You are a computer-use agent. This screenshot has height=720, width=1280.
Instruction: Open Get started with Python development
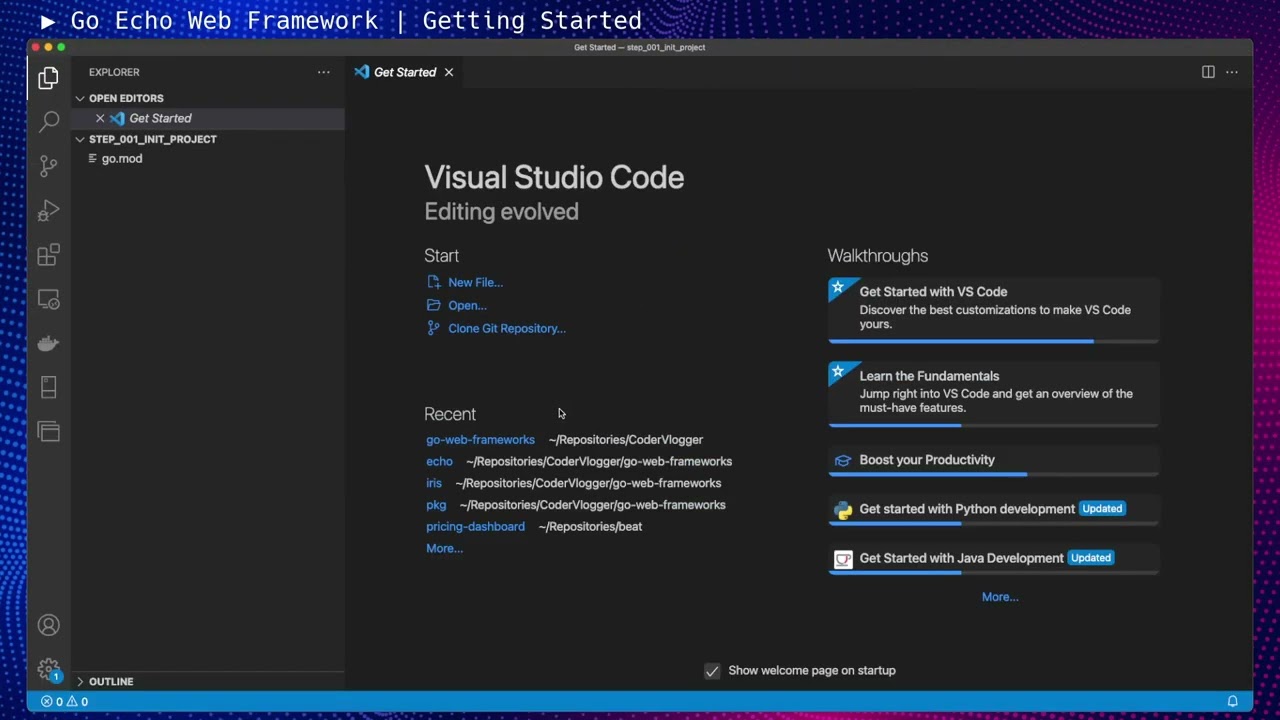pos(993,509)
